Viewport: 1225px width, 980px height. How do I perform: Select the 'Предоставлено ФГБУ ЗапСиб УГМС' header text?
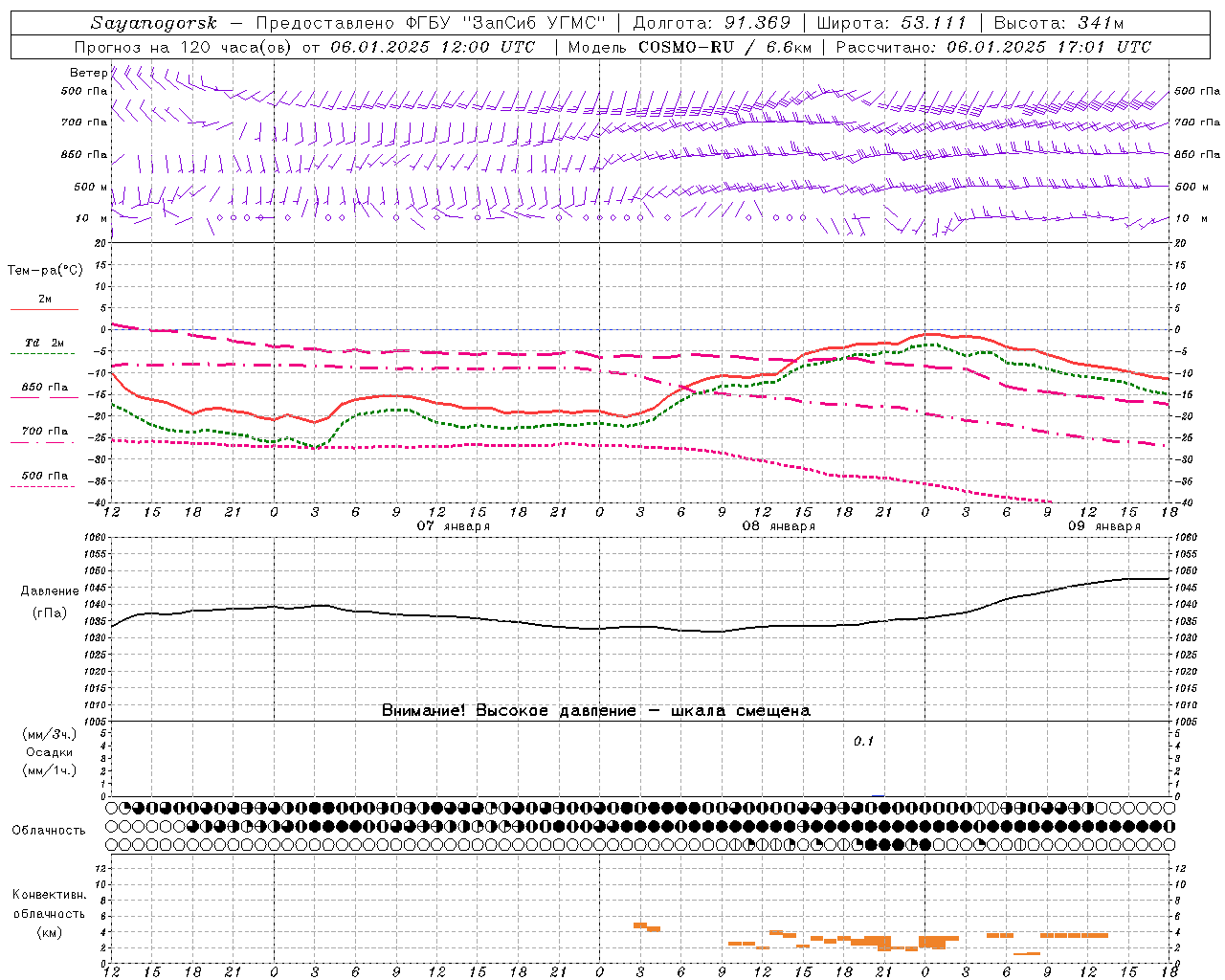431,23
